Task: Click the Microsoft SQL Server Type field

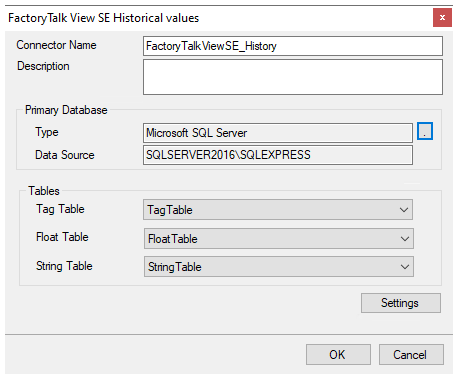Action: (278, 133)
